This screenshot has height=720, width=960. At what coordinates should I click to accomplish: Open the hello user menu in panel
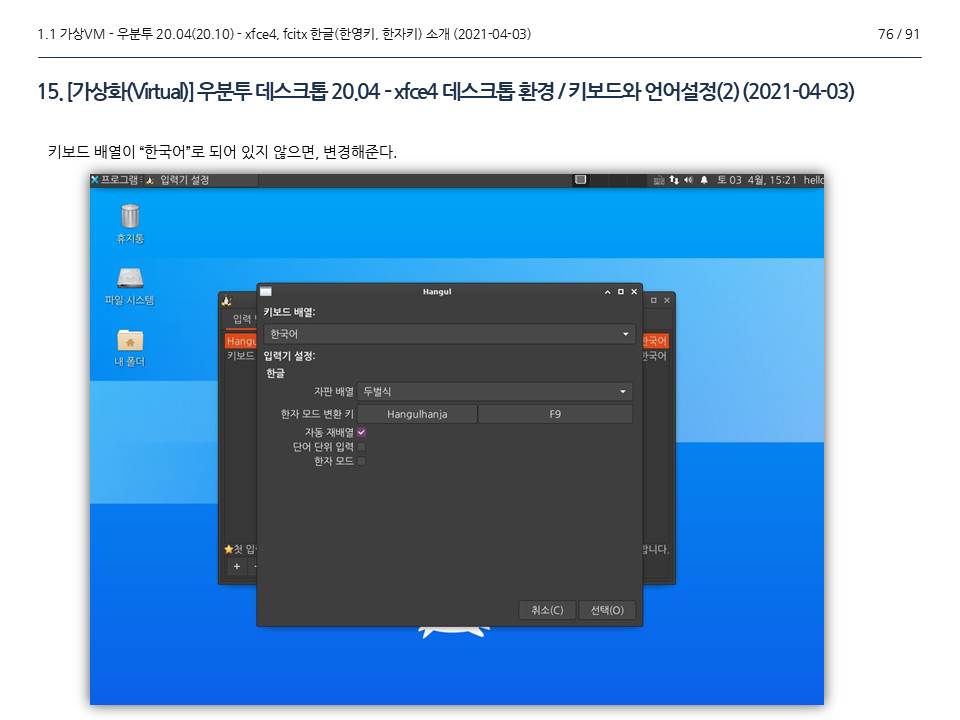(x=813, y=179)
